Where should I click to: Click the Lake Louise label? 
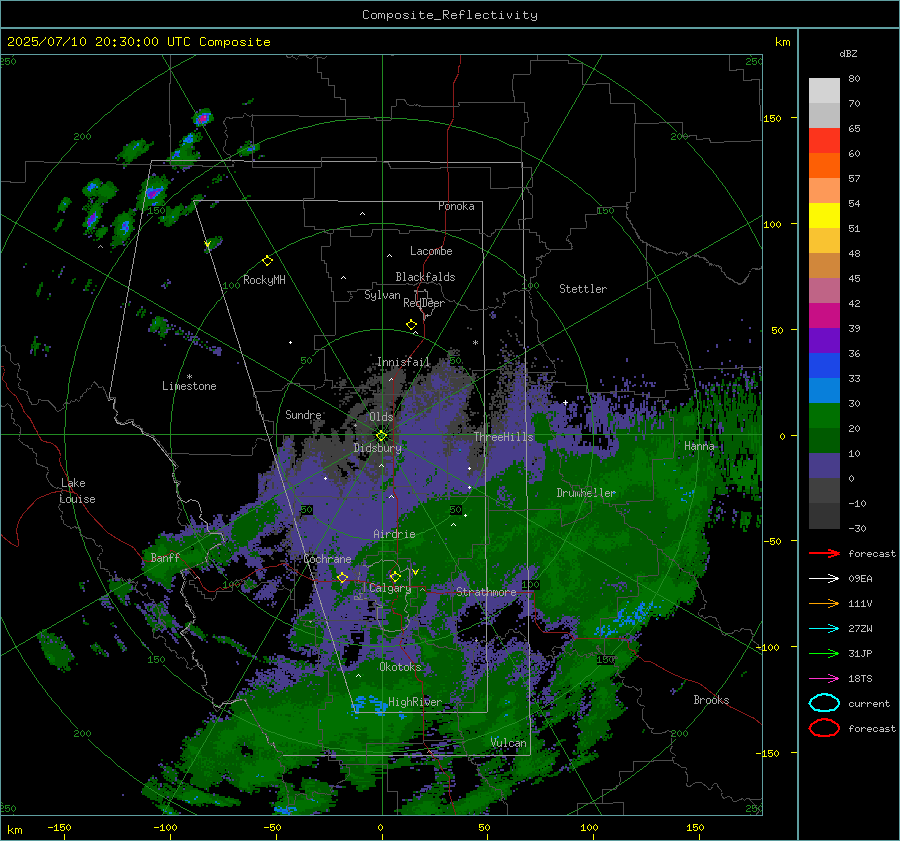click(x=77, y=491)
